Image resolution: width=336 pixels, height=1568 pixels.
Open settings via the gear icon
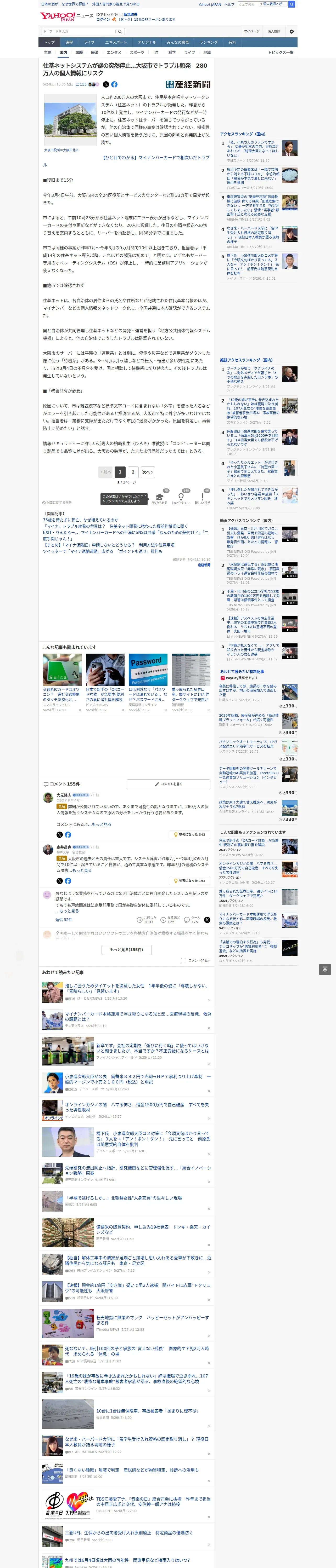click(x=292, y=32)
